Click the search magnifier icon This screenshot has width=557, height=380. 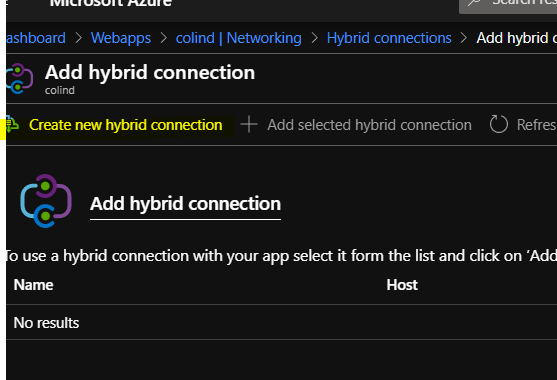click(474, 3)
